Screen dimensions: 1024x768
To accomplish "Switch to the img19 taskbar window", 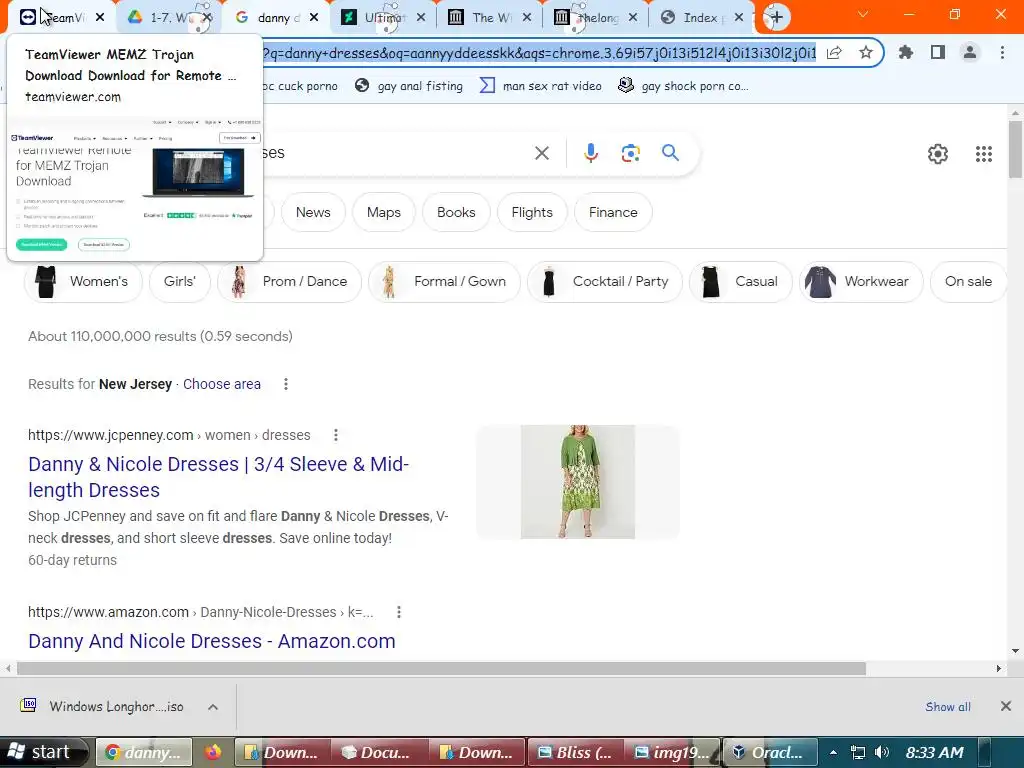I will (673, 752).
